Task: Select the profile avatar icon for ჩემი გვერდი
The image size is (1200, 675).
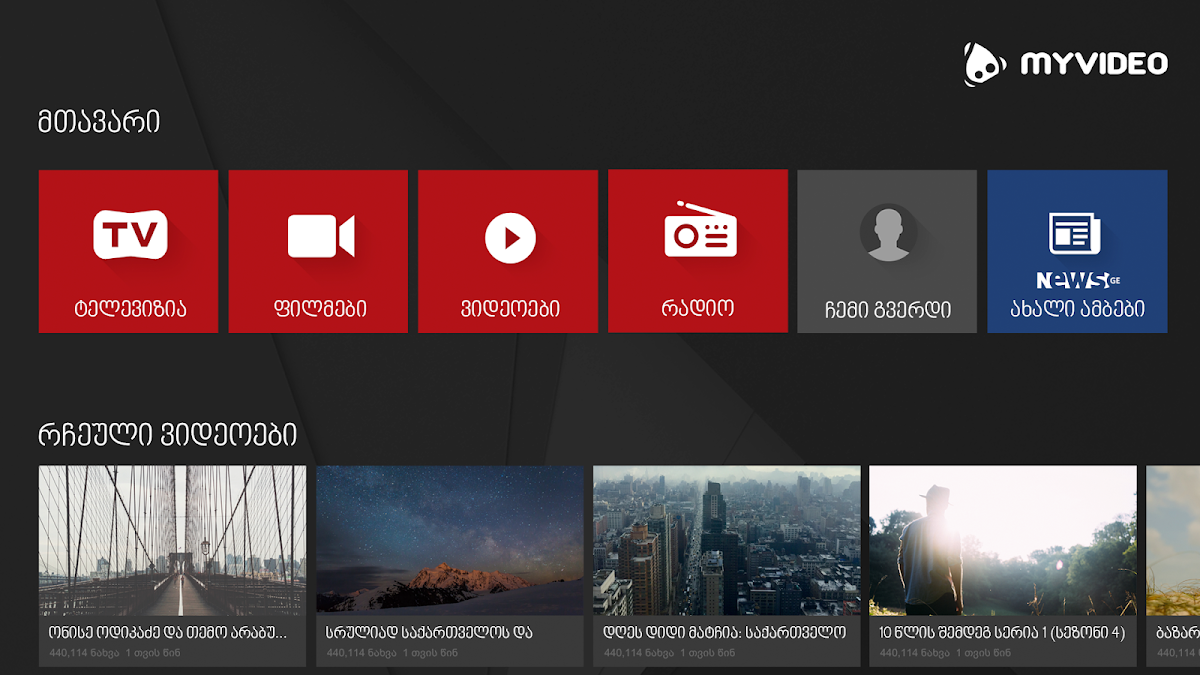Action: (x=888, y=233)
